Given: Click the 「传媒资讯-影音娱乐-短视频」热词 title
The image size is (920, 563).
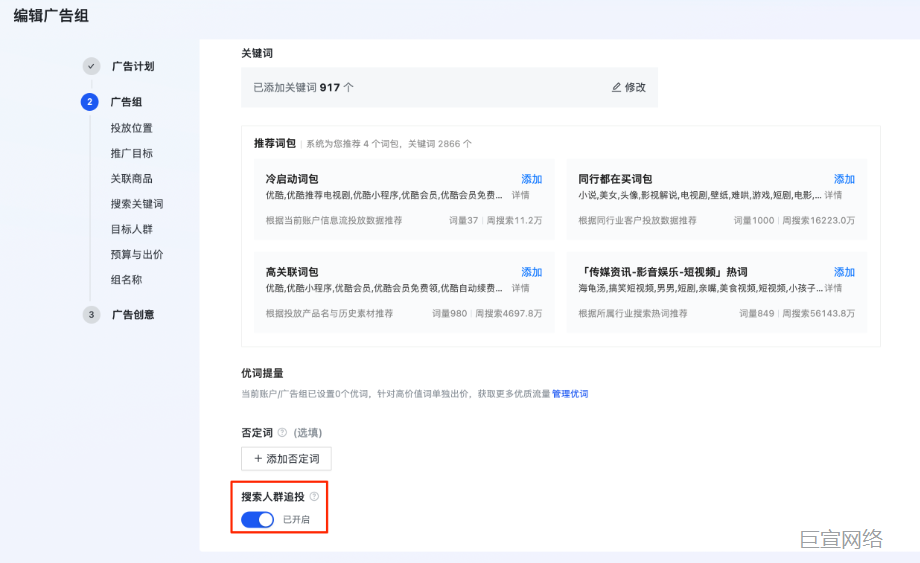Looking at the screenshot, I should tap(663, 272).
